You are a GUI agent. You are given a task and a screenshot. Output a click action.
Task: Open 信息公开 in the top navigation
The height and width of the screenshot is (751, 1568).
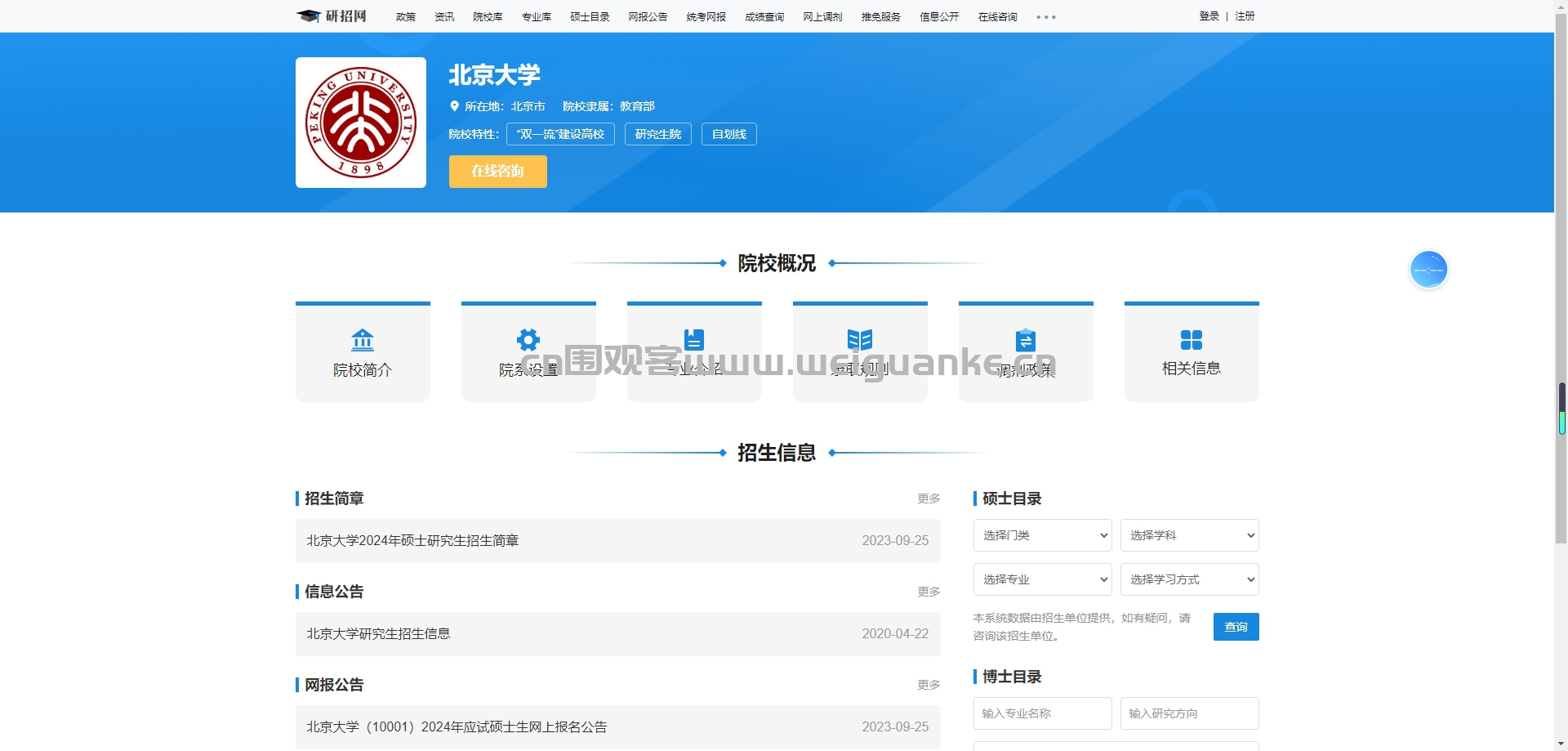939,16
